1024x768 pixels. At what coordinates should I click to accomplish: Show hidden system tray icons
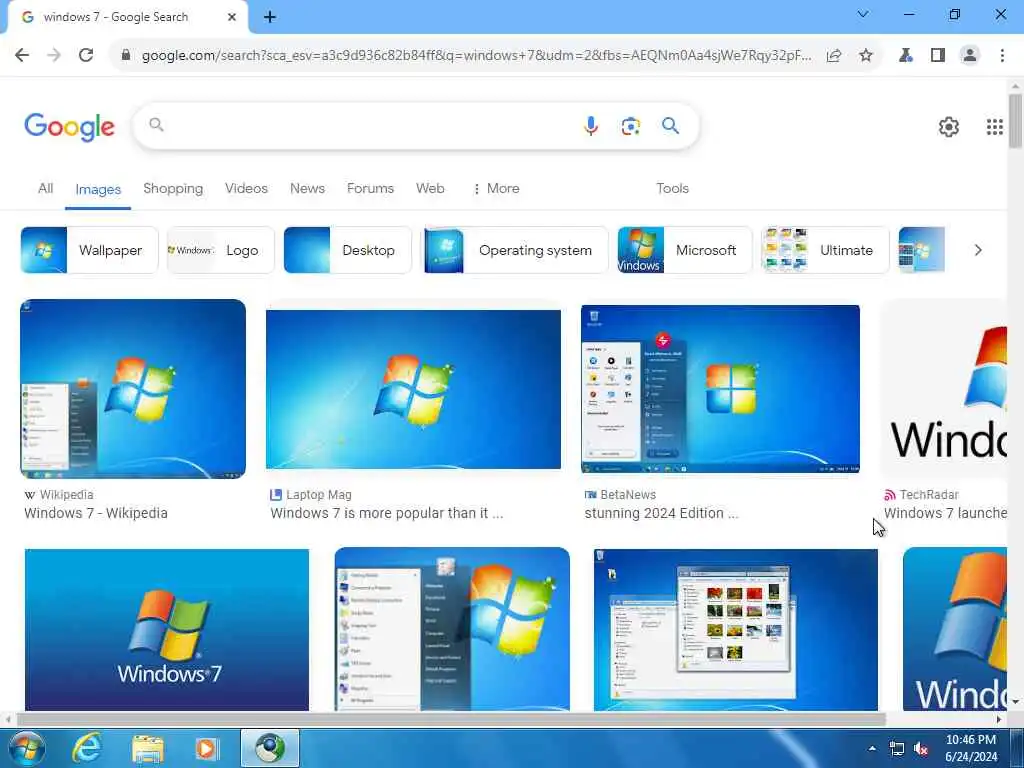point(872,748)
